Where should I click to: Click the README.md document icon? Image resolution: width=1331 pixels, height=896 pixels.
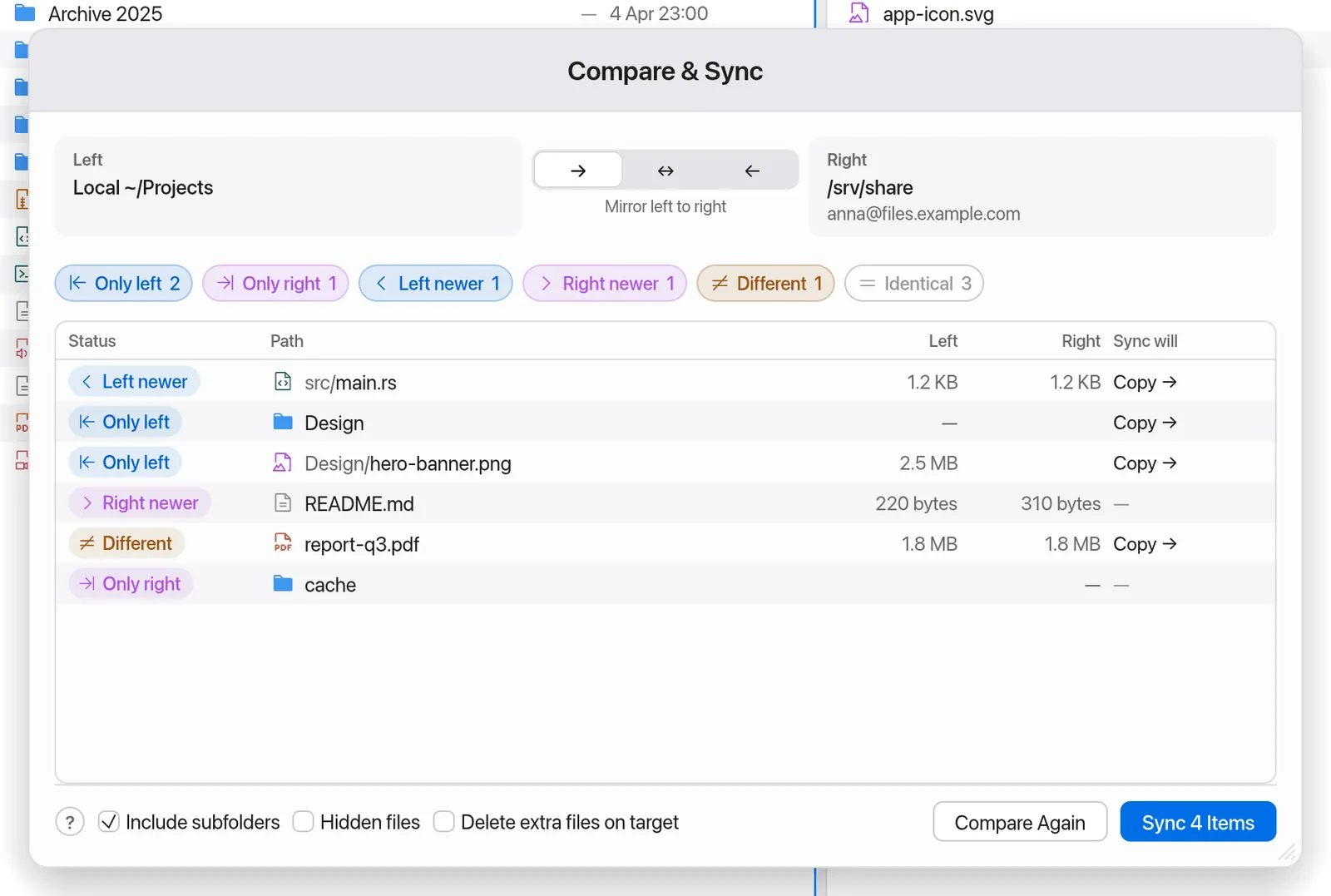[283, 503]
